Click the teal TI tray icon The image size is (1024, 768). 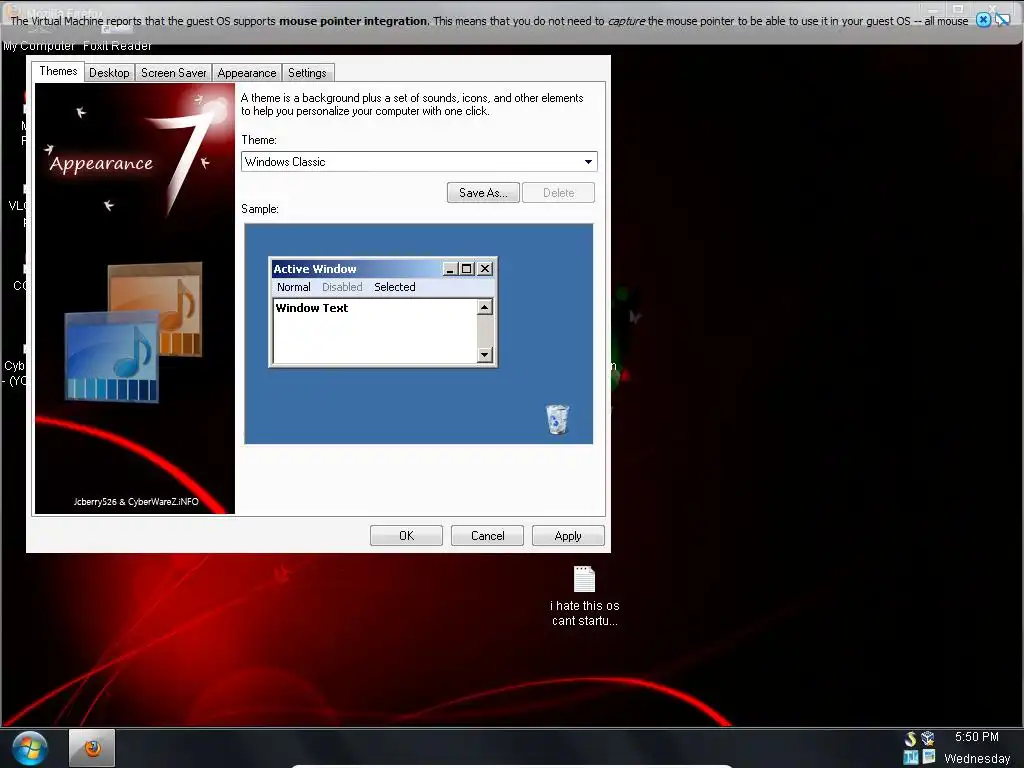point(911,758)
